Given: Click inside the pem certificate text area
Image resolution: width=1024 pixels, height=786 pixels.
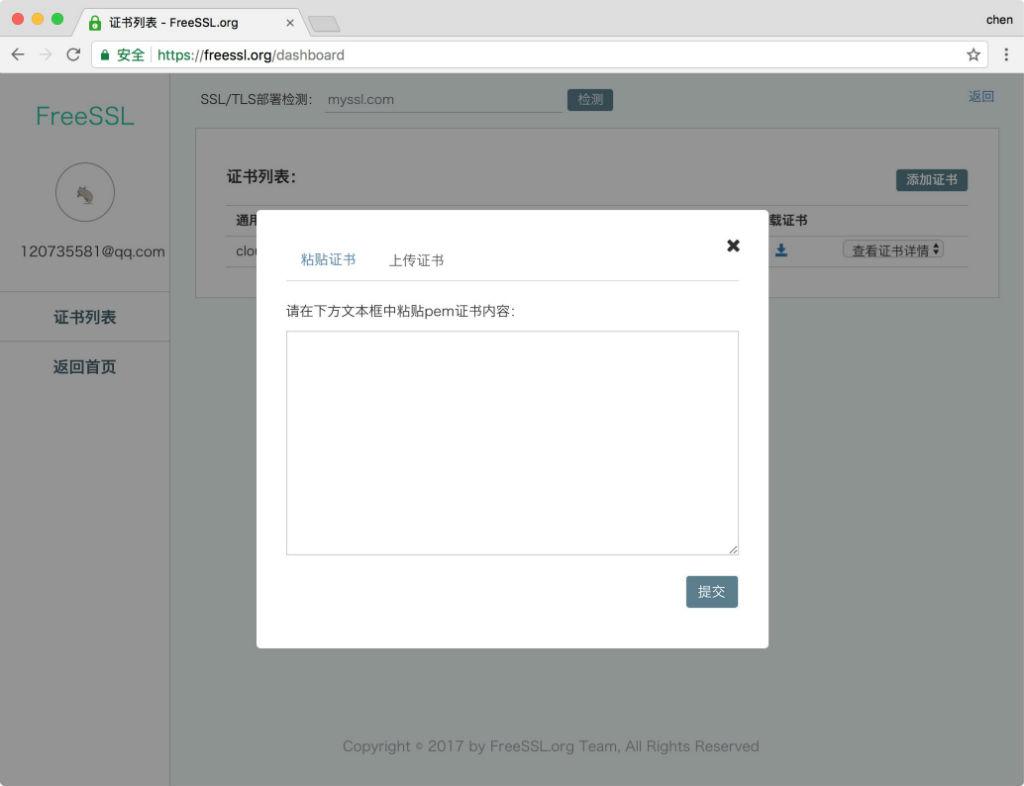Looking at the screenshot, I should 512,442.
